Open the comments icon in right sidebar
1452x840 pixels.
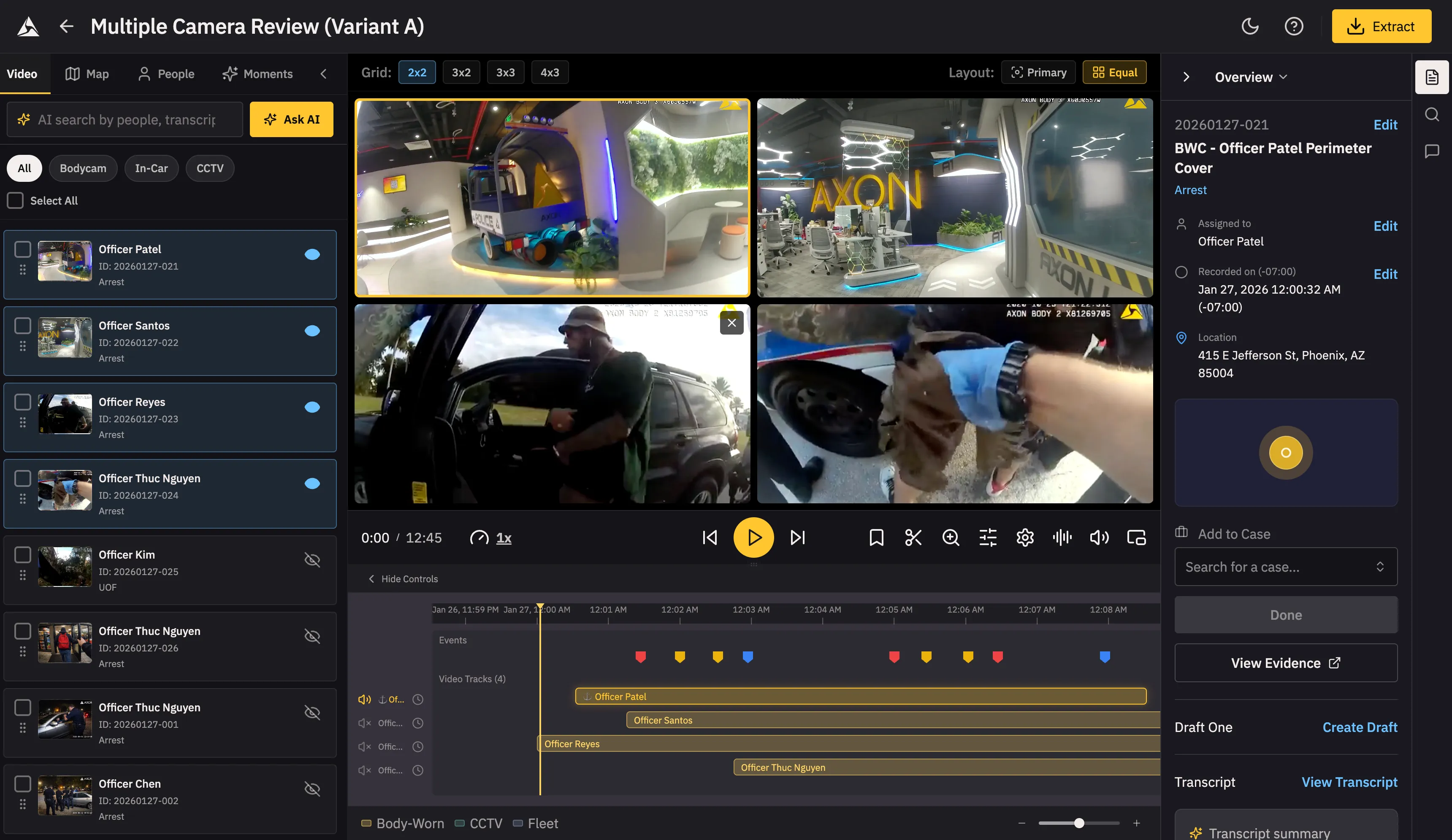1432,151
